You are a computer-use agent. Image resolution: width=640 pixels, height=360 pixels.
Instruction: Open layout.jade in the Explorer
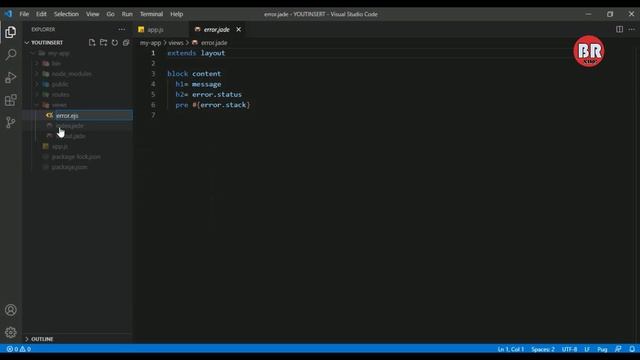[x=71, y=136]
